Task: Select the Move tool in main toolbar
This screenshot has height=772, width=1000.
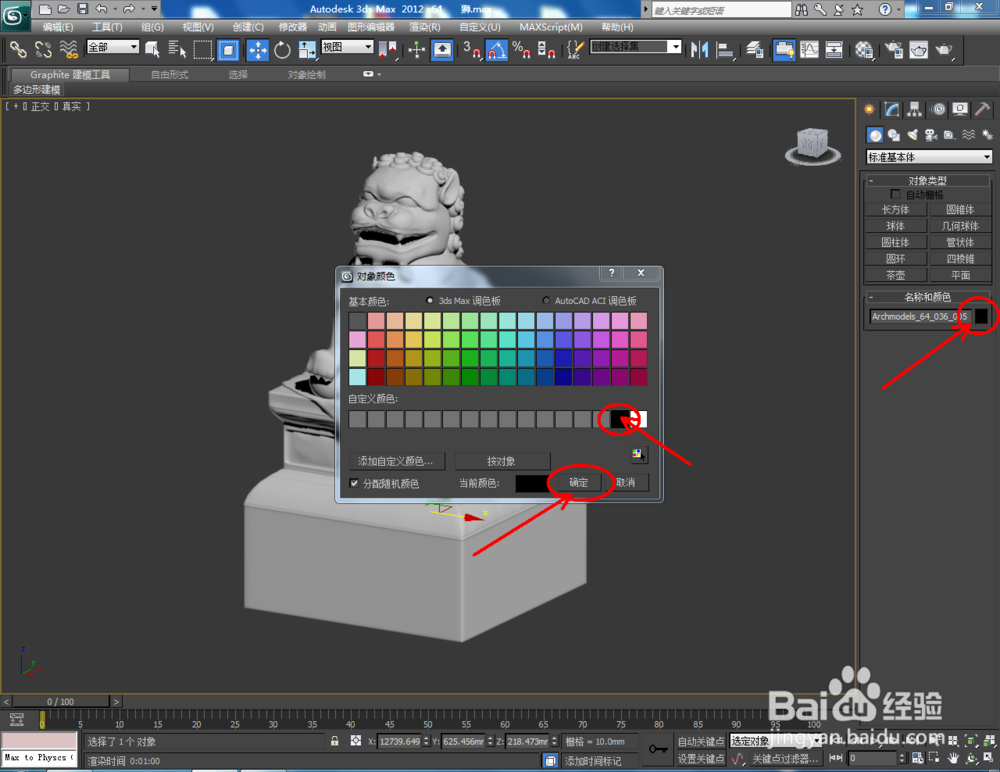Action: (x=258, y=50)
